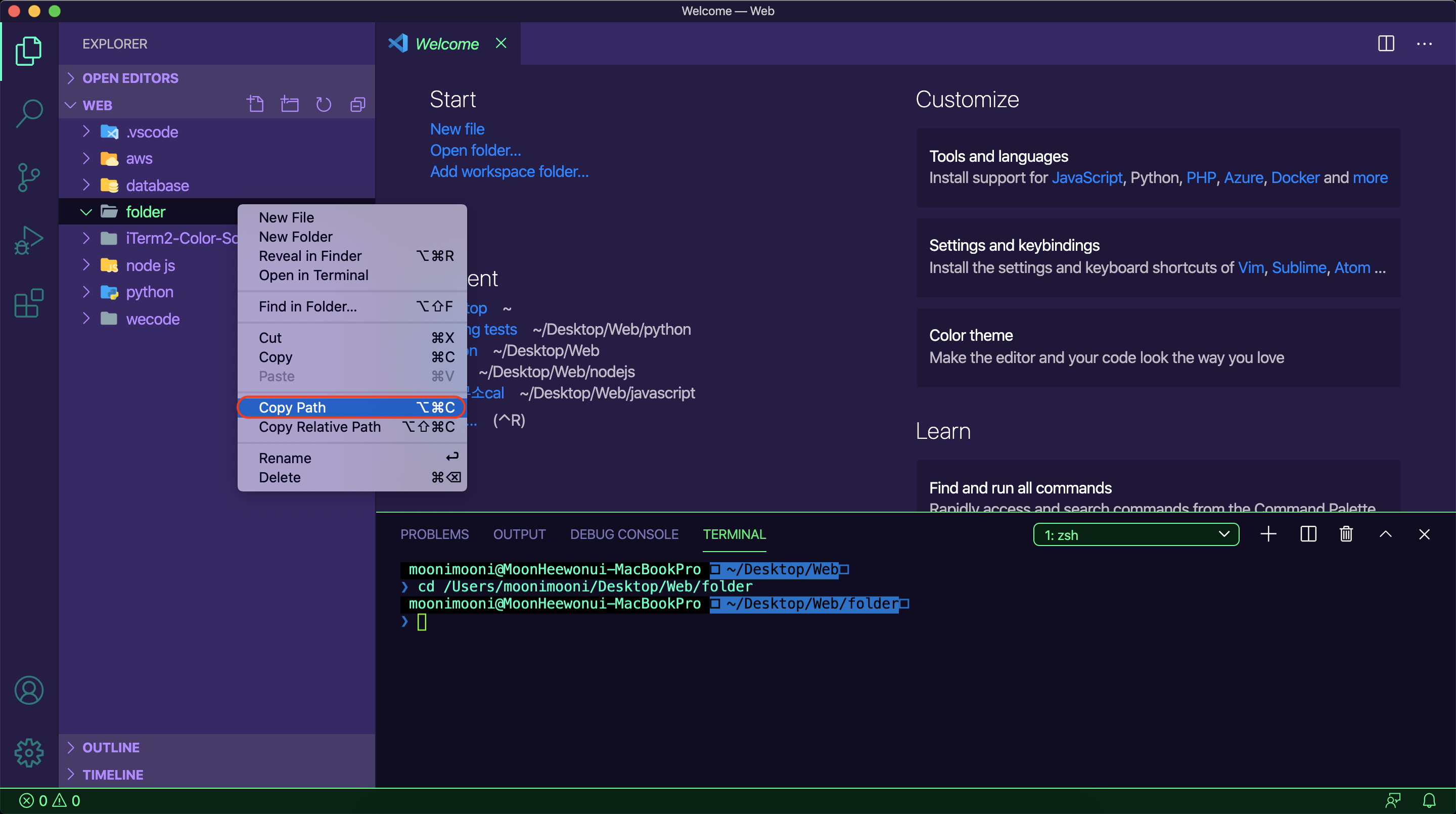This screenshot has height=814, width=1456.
Task: Expand the OPEN EDITORS section
Action: [130, 78]
